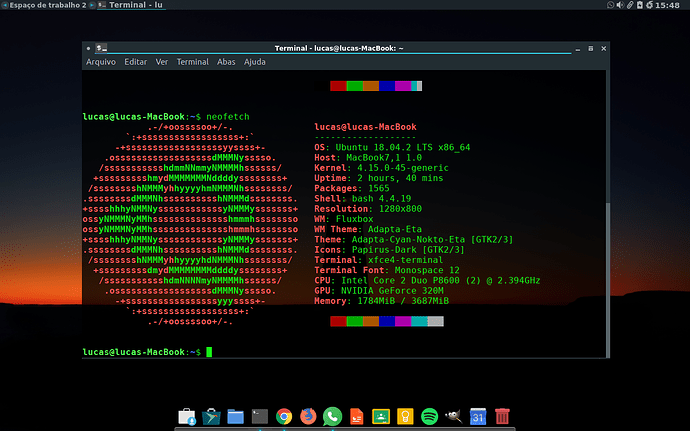Viewport: 690px width, 431px height.
Task: Click the 'WM Theme: Adapta-Eta' line
Action: click(x=368, y=229)
